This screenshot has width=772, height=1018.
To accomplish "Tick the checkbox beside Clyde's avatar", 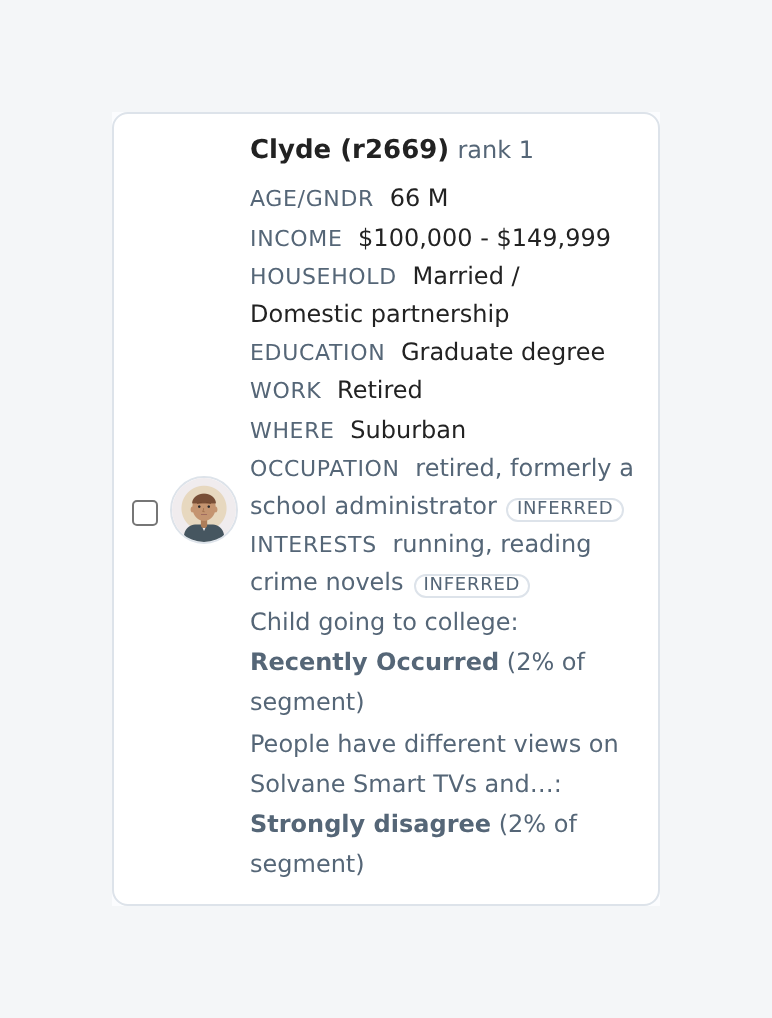I will click(x=145, y=513).
